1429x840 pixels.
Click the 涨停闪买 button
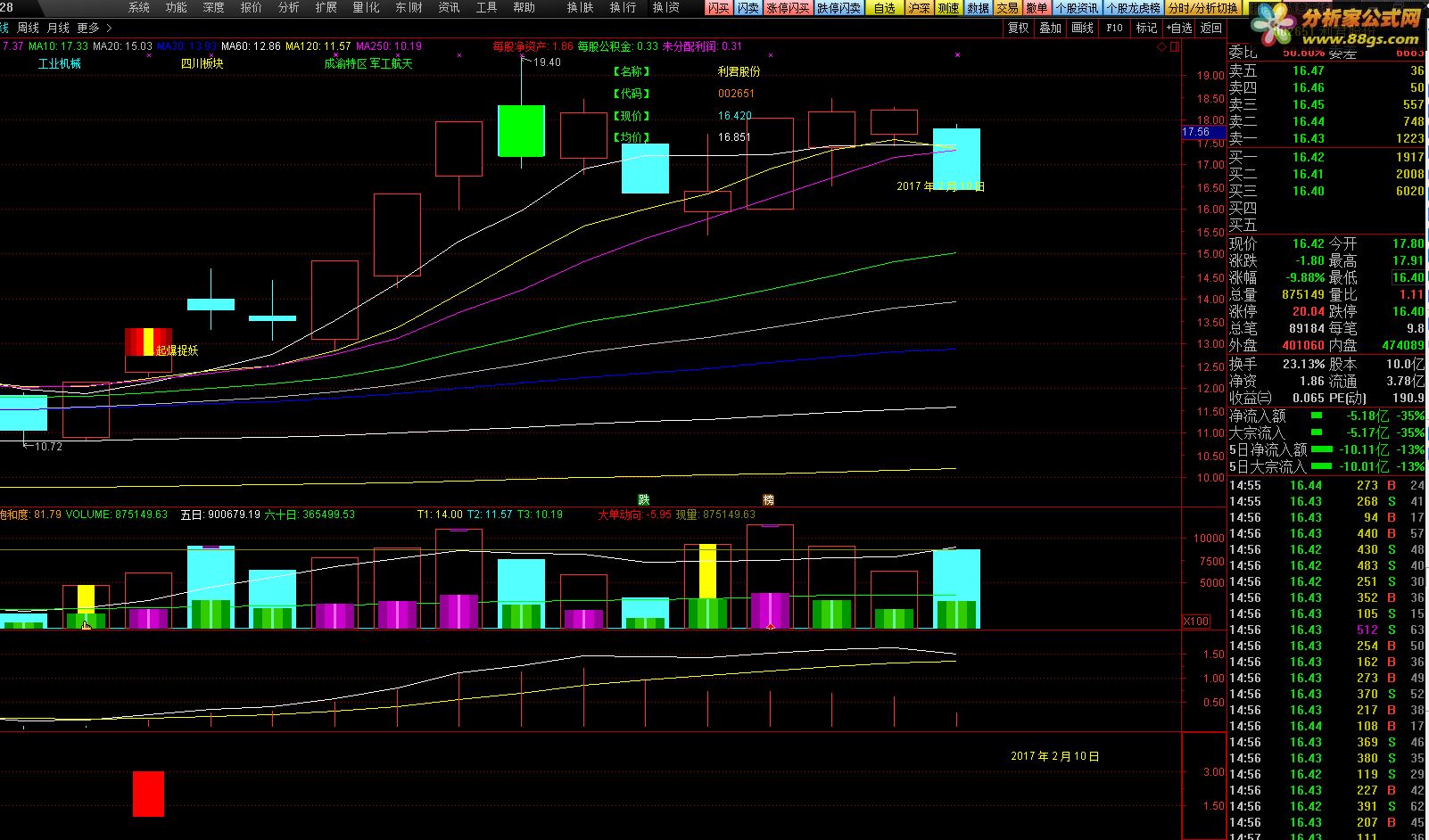pos(788,8)
